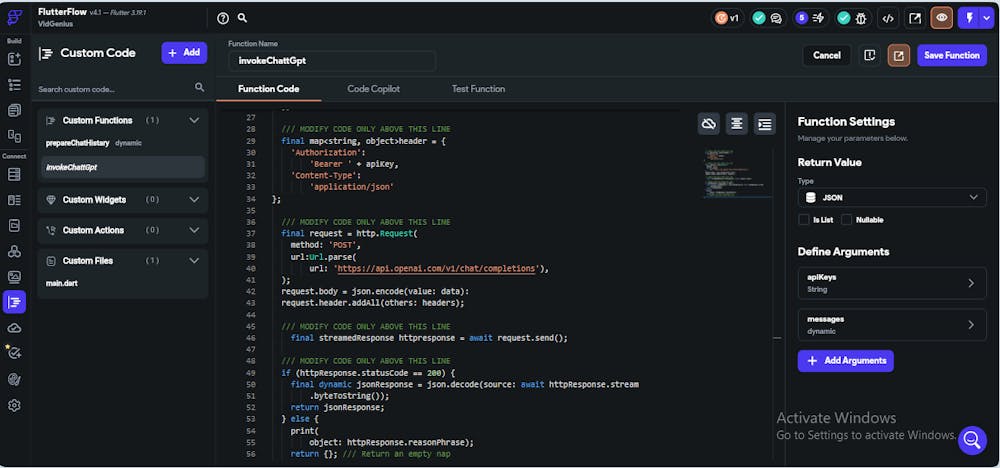Viewport: 1000px width, 468px height.
Task: Open the cloud functions sidebar icon
Action: [14, 328]
